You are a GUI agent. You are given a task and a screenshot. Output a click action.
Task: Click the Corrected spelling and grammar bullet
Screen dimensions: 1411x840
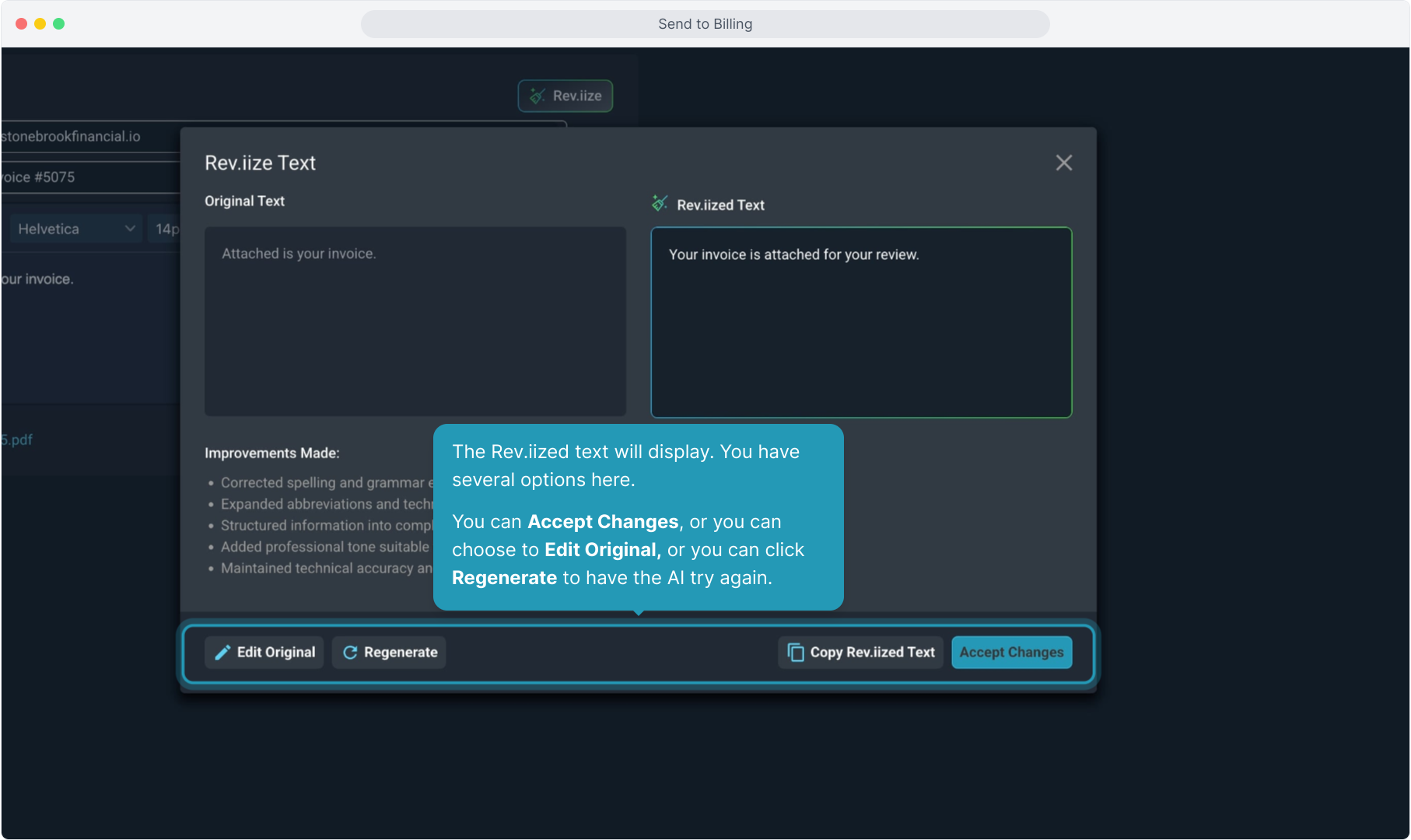click(322, 483)
